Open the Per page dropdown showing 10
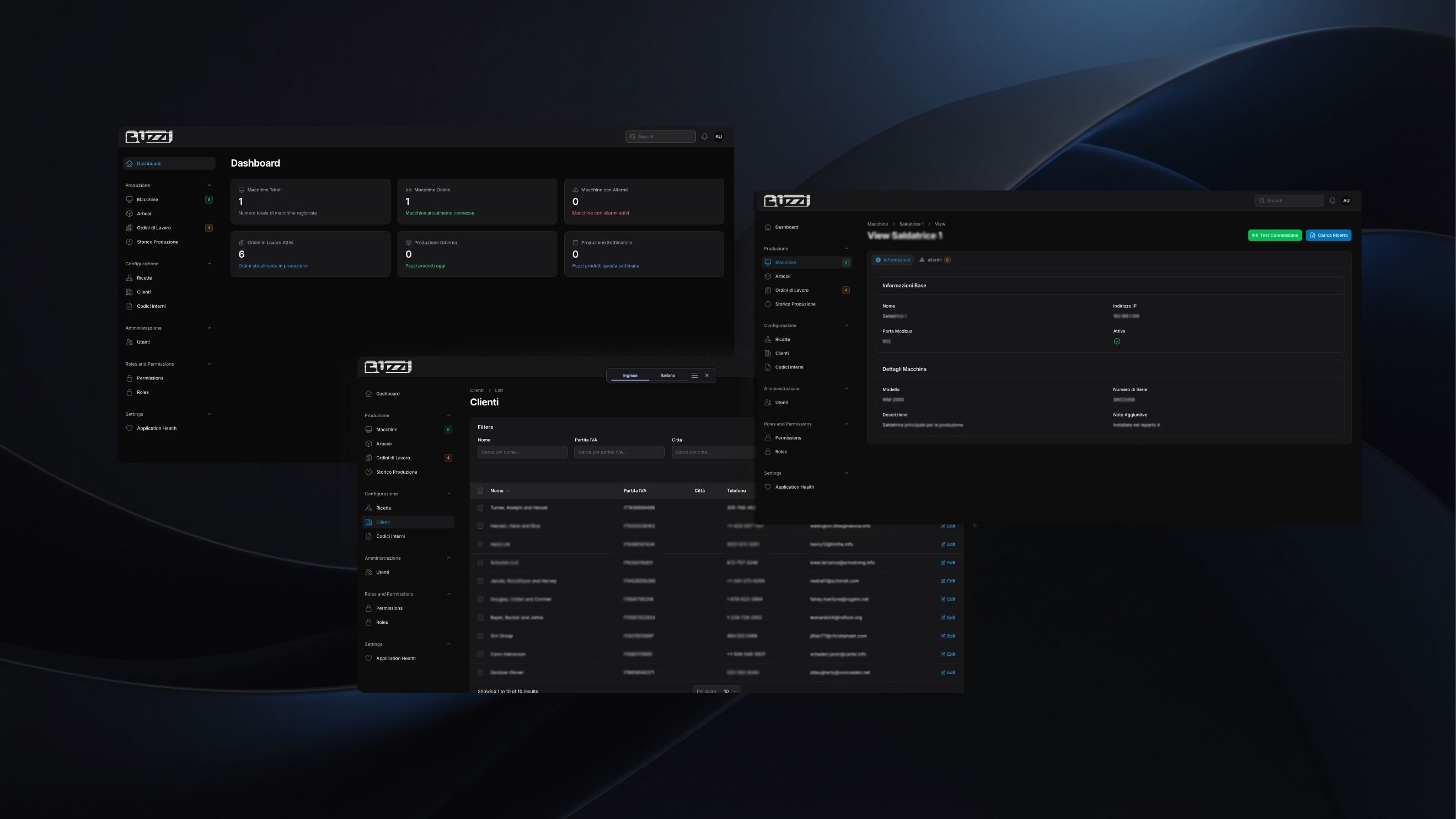1456x819 pixels. tap(730, 690)
